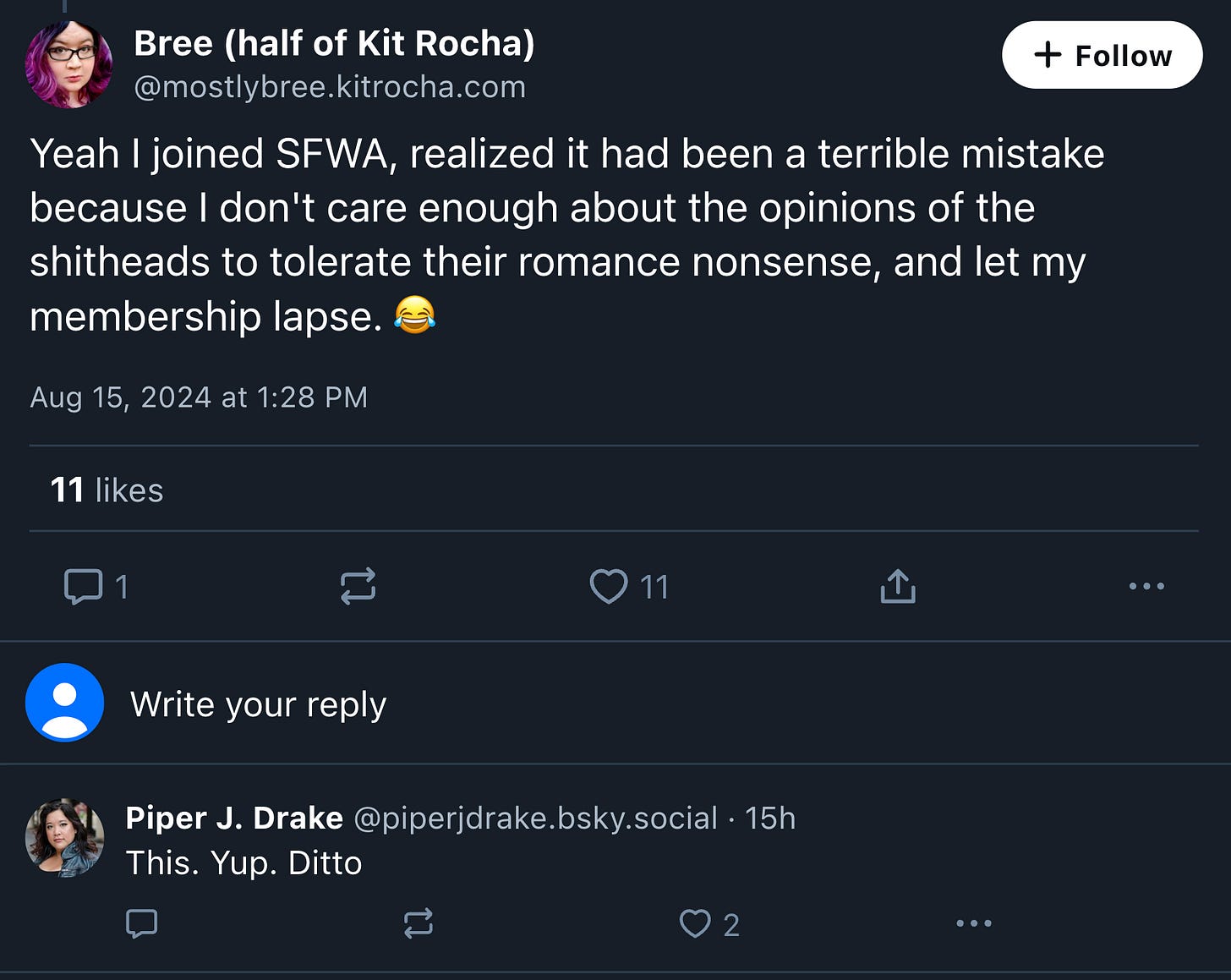Share Bree's post via share icon
The width and height of the screenshot is (1231, 980).
point(898,586)
